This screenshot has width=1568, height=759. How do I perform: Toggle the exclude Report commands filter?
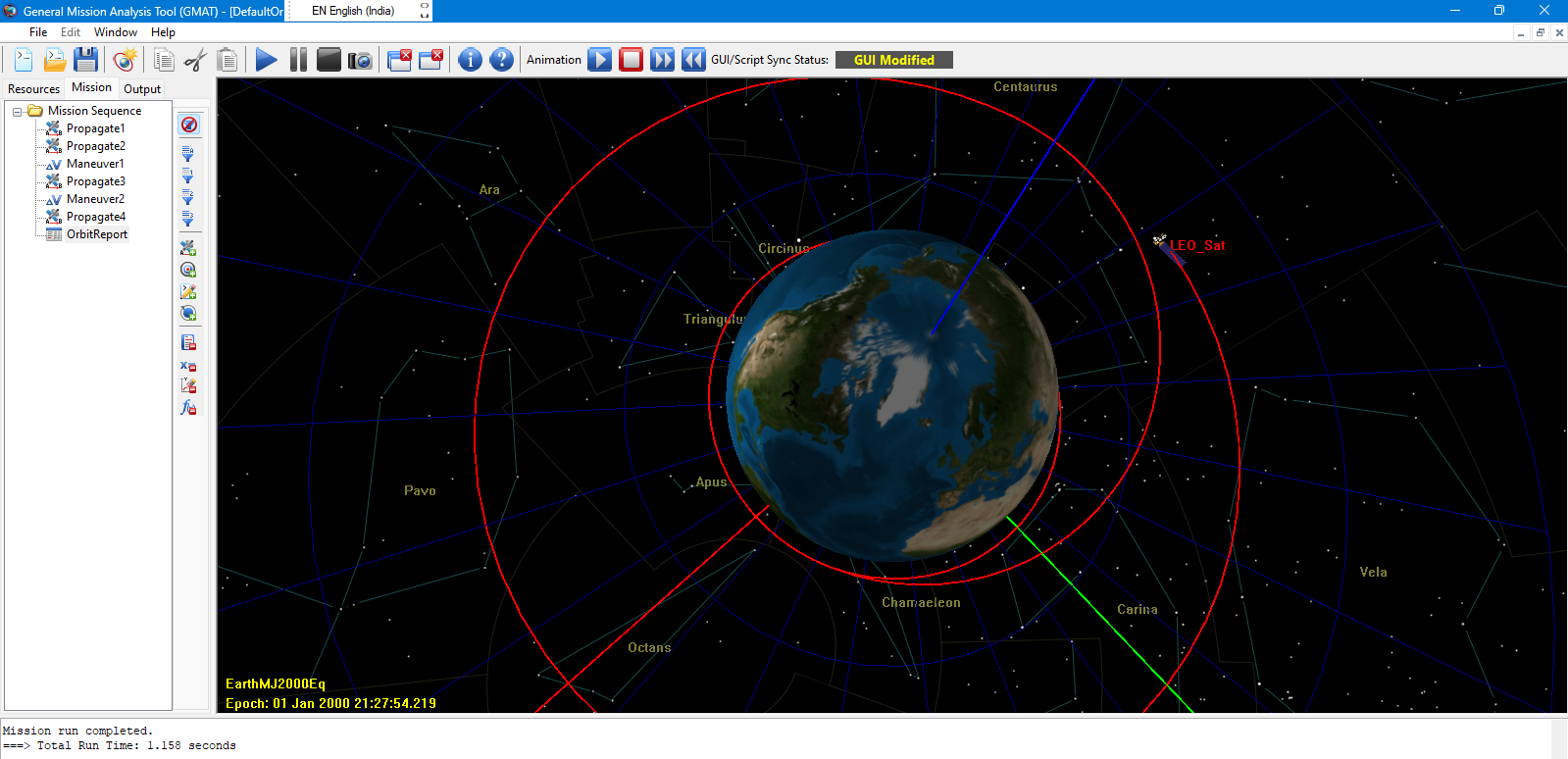[x=188, y=342]
